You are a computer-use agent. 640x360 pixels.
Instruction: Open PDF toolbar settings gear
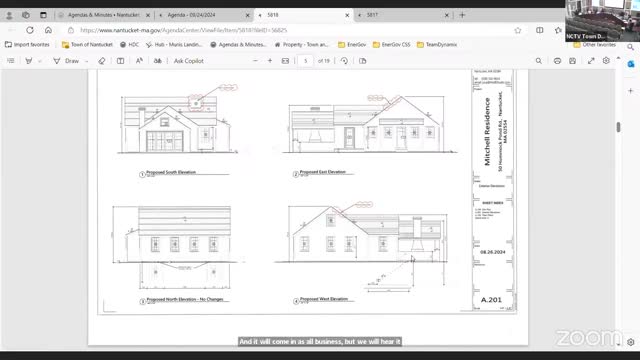(606, 60)
